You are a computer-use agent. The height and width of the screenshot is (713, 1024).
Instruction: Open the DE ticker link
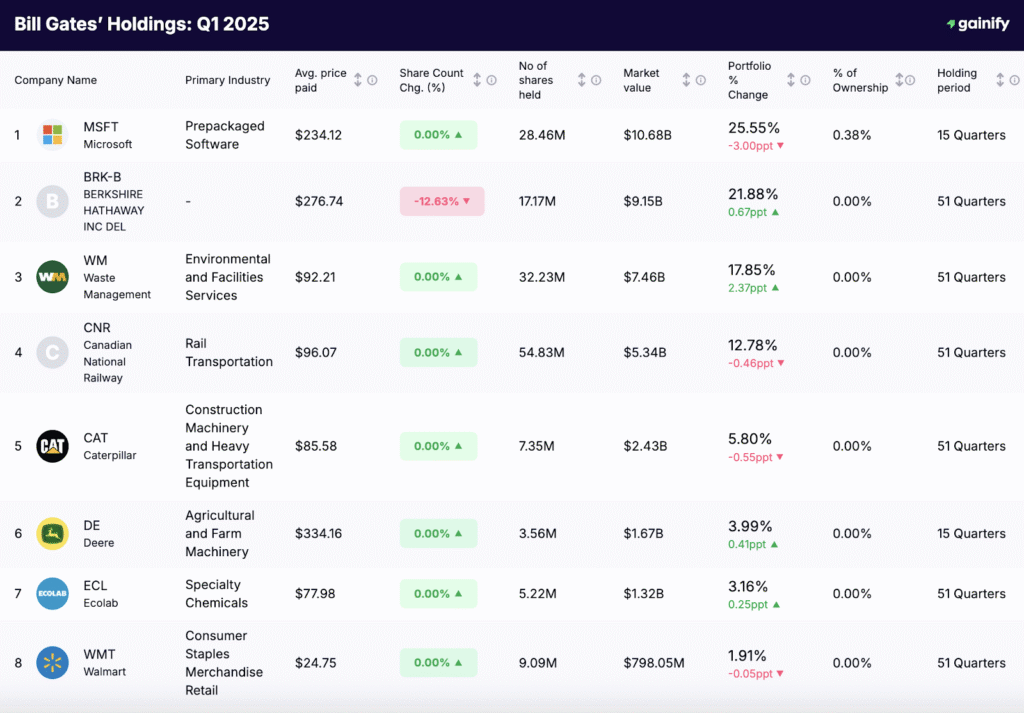(x=91, y=526)
